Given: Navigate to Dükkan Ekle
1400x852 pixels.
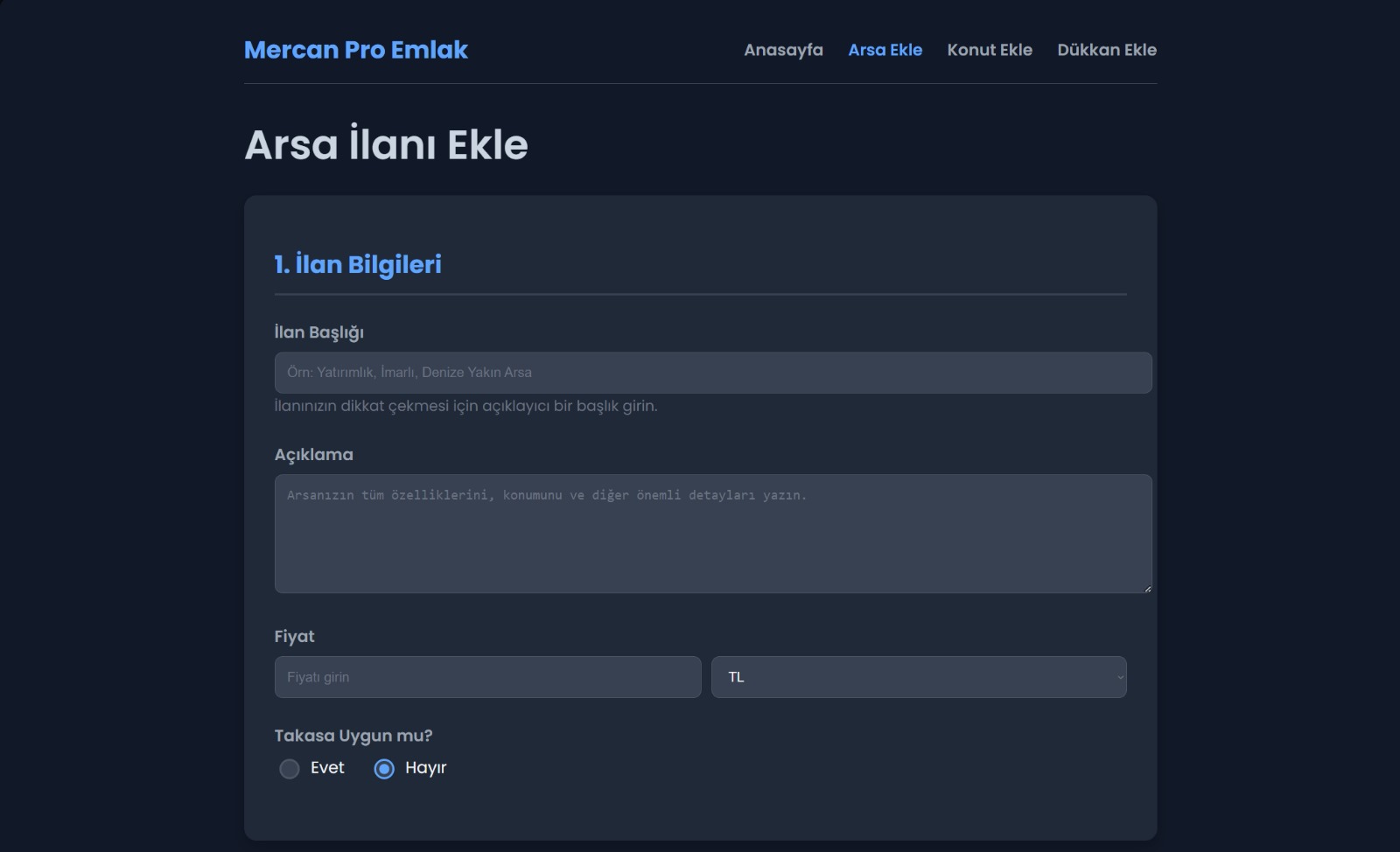Looking at the screenshot, I should [1106, 50].
